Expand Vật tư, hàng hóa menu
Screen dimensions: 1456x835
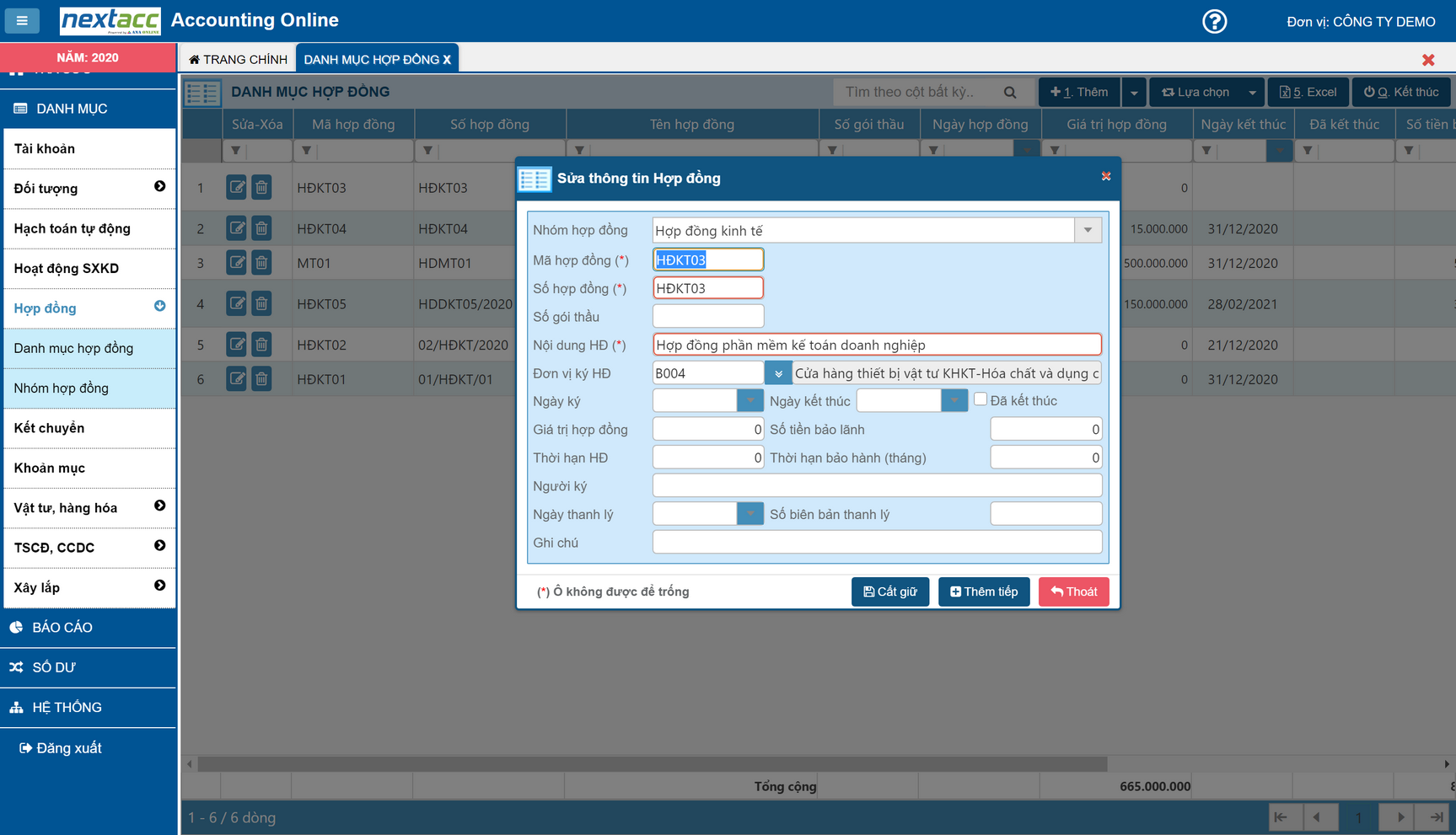point(159,506)
